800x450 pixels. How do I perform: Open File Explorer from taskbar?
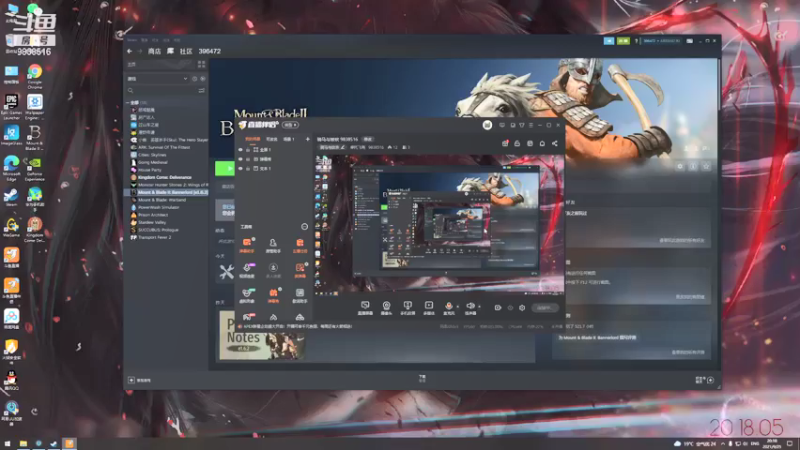23,444
